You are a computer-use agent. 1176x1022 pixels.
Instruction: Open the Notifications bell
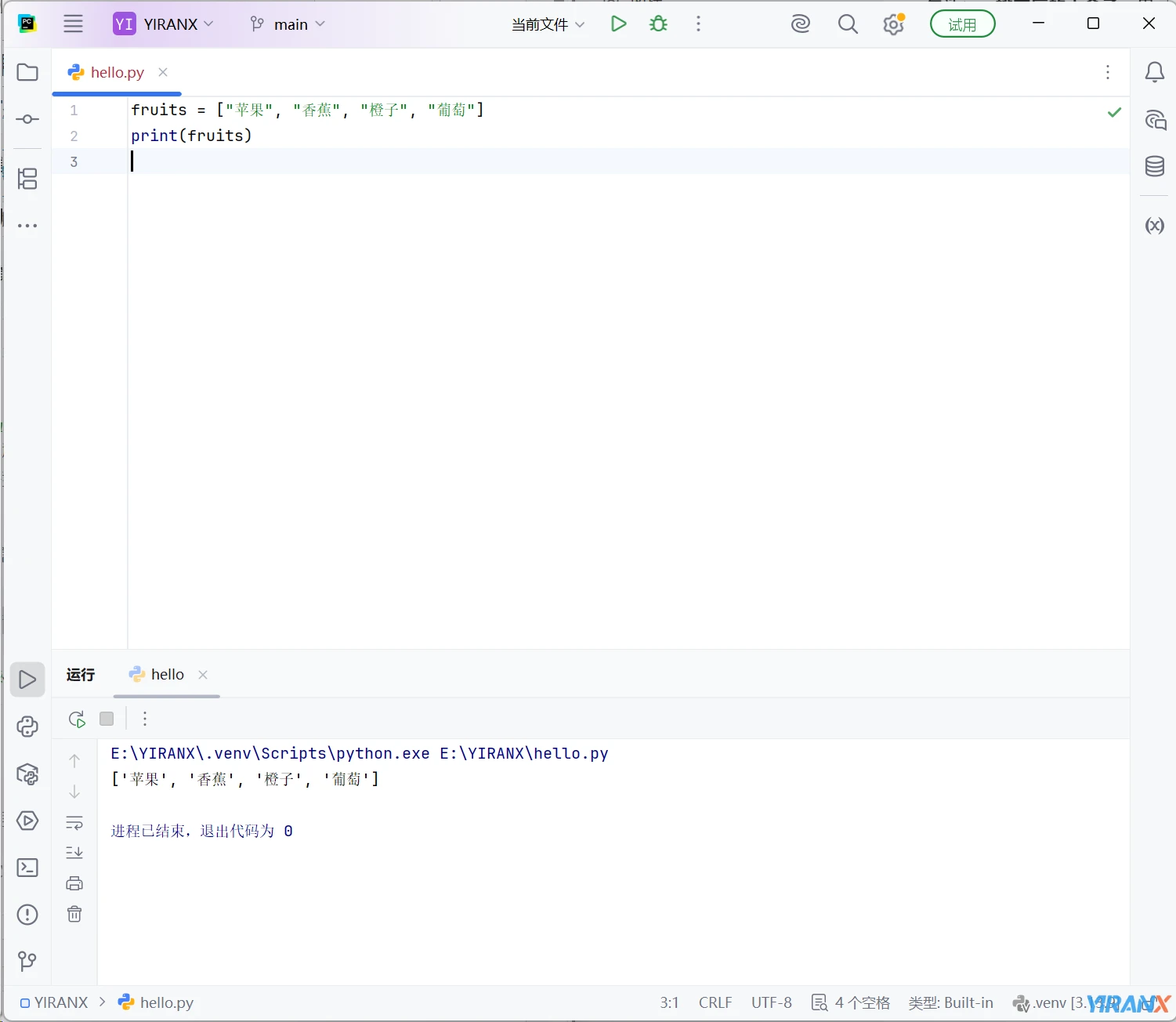click(1154, 72)
